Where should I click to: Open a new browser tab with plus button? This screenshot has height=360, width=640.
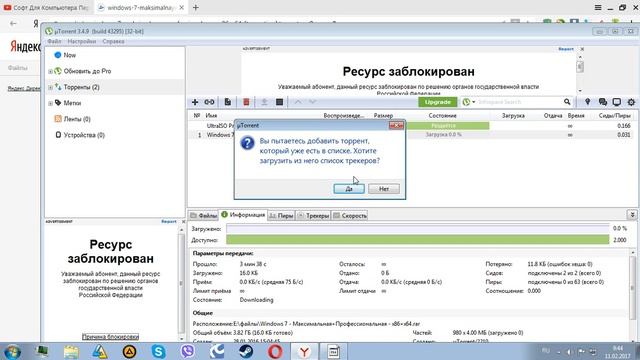tap(196, 7)
